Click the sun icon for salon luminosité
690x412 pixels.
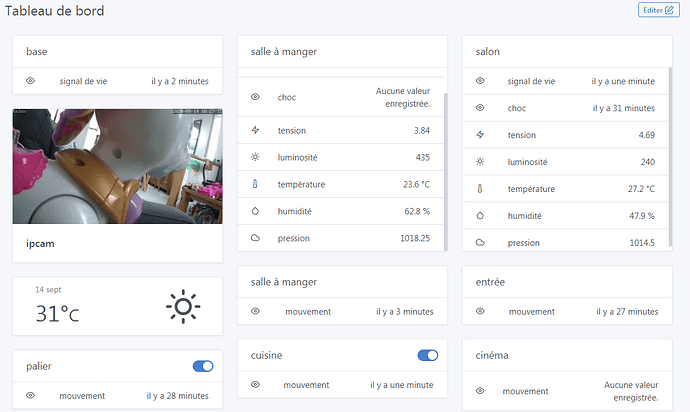point(480,162)
